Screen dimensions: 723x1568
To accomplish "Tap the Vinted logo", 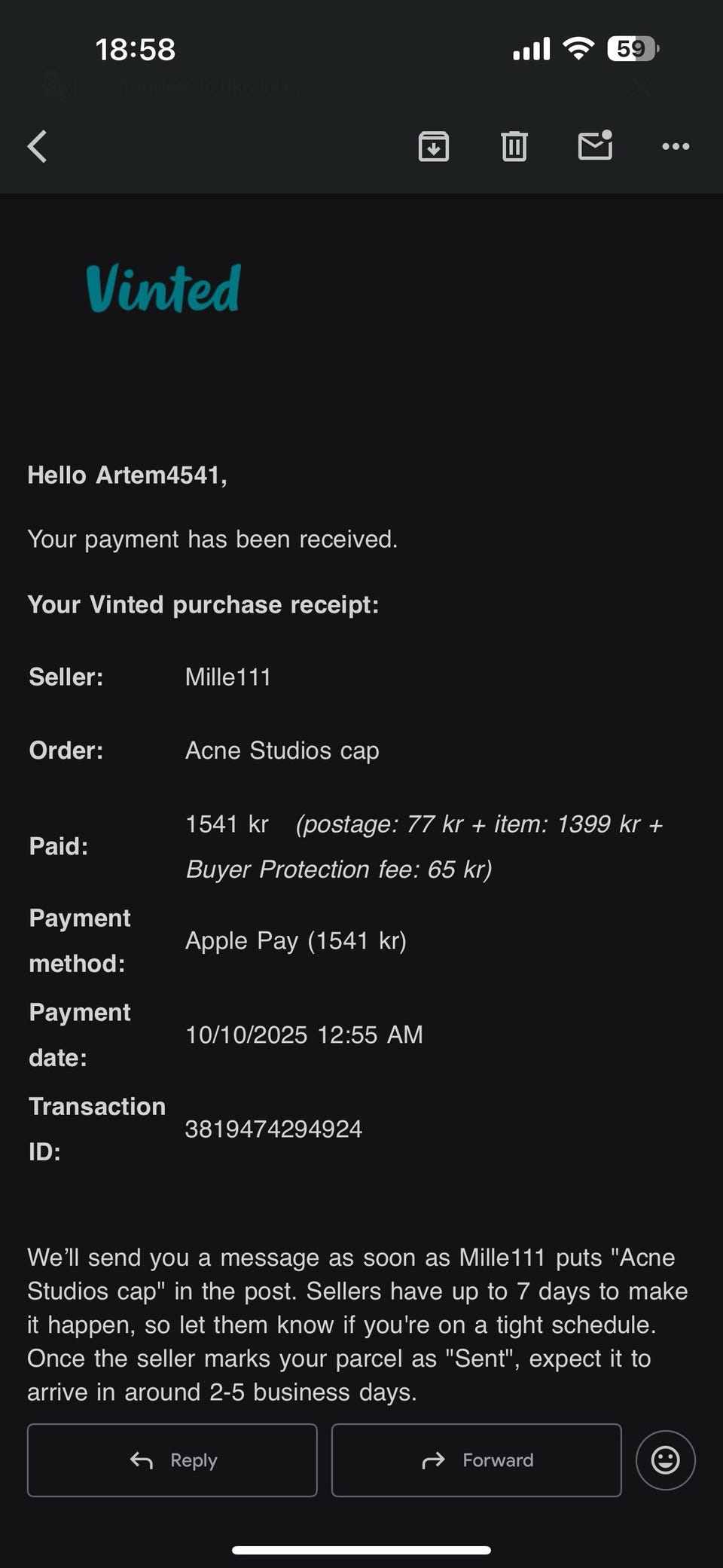I will tap(163, 288).
